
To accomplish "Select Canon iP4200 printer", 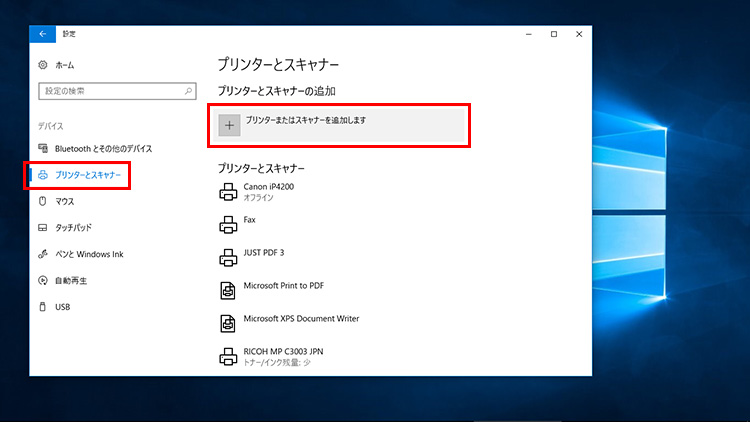I will pos(268,192).
